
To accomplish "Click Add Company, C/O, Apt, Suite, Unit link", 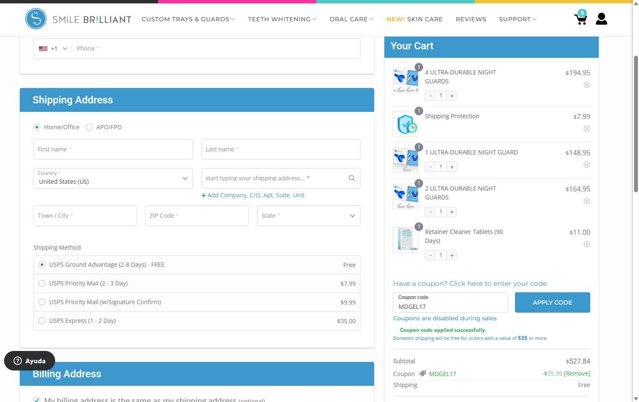I will coord(253,195).
